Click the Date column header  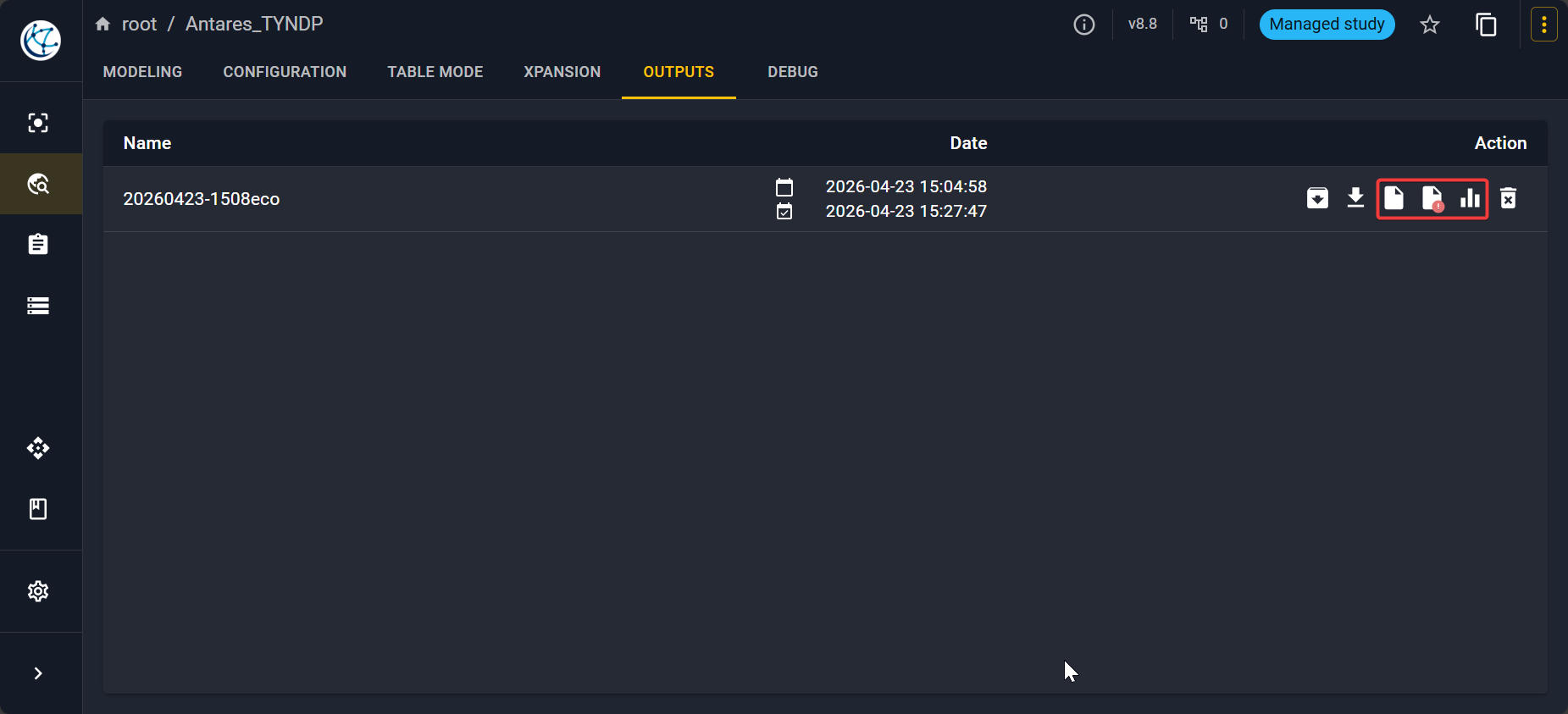pos(968,143)
